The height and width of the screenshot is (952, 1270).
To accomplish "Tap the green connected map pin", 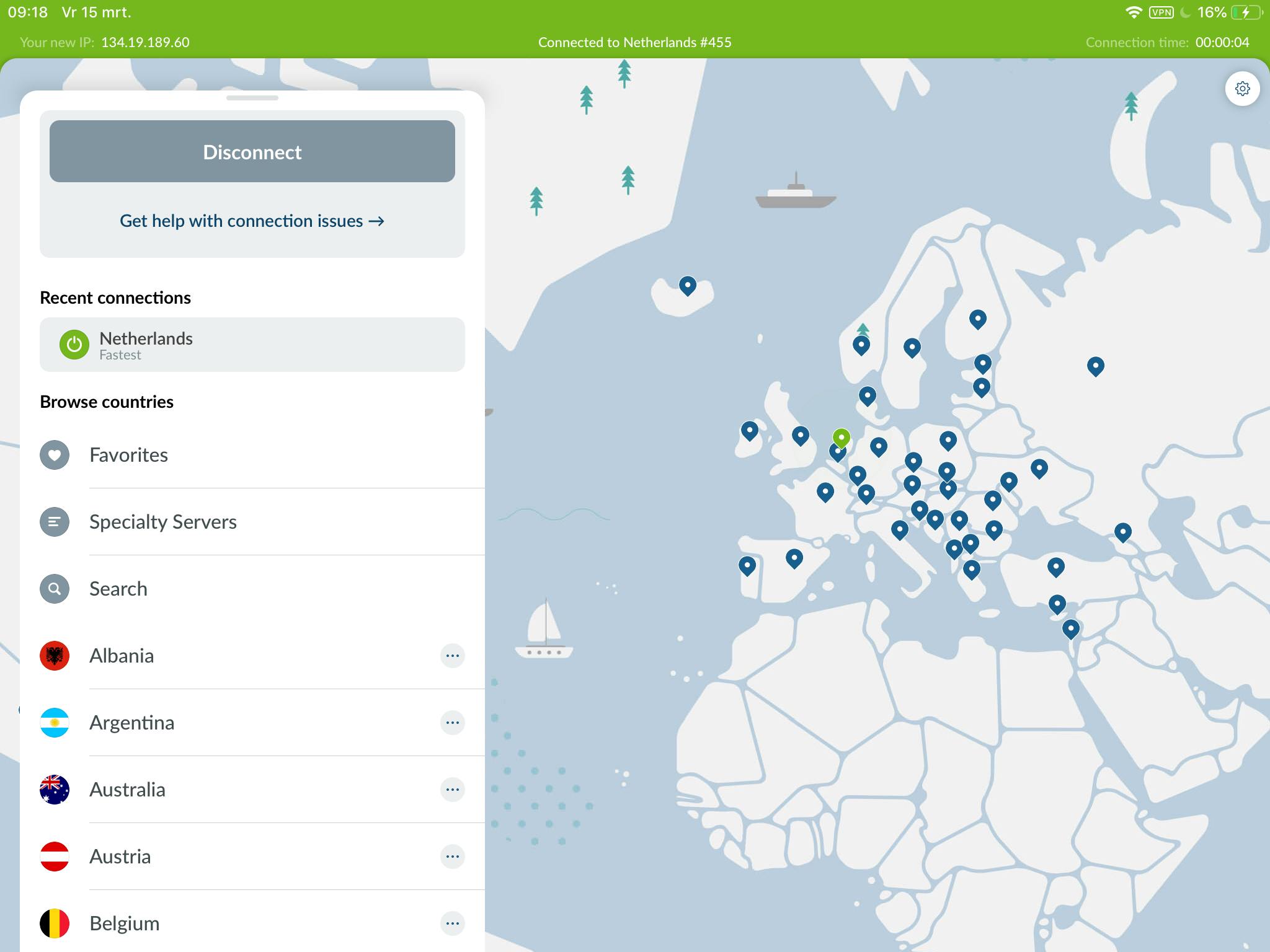I will point(841,437).
